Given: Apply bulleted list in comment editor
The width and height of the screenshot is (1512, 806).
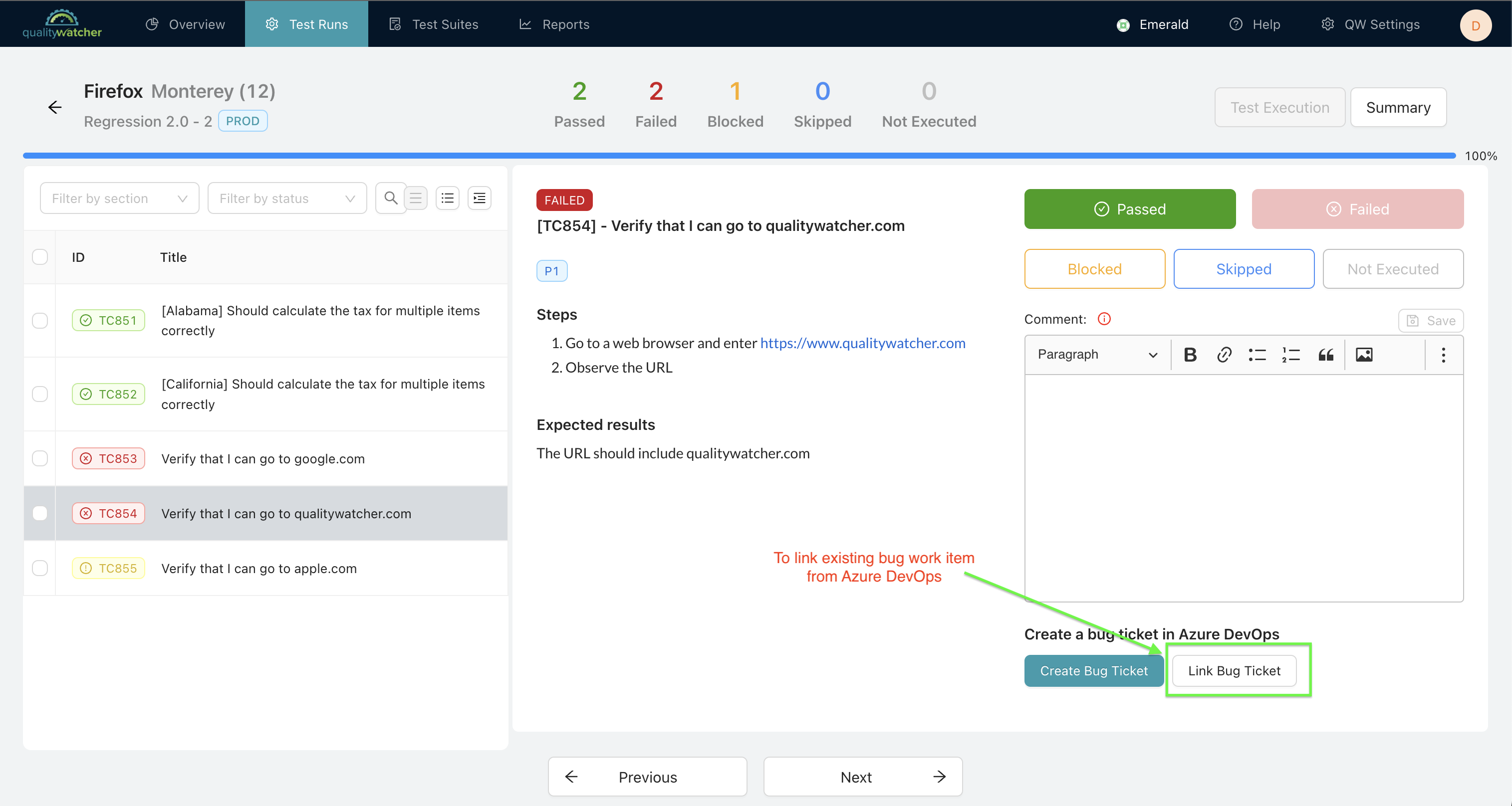Looking at the screenshot, I should 1258,354.
